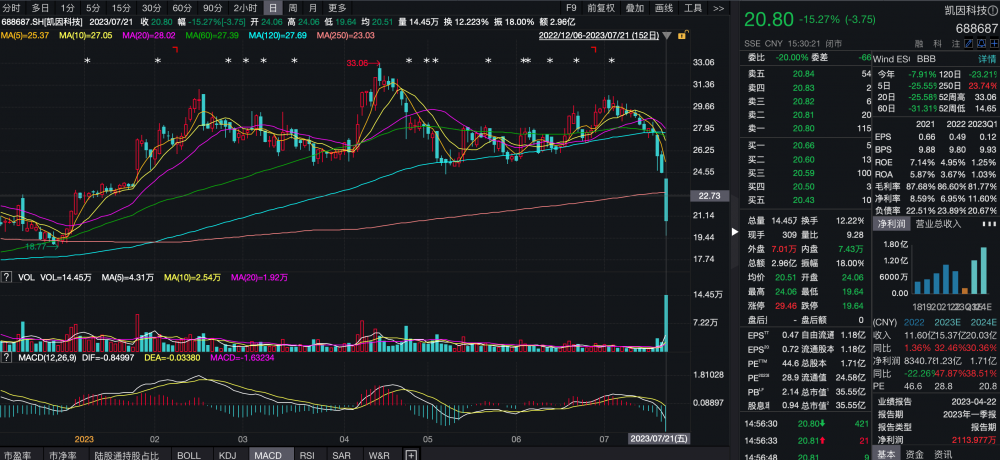1000x460 pixels.
Task: Toggle the MA(250)=23.03 line legend
Action: coord(345,36)
